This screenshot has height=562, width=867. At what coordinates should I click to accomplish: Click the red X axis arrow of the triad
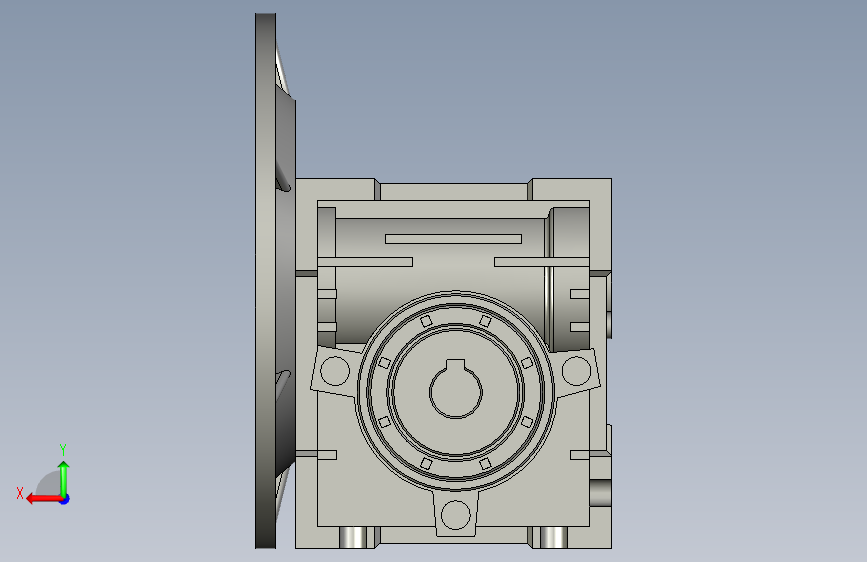pyautogui.click(x=44, y=499)
